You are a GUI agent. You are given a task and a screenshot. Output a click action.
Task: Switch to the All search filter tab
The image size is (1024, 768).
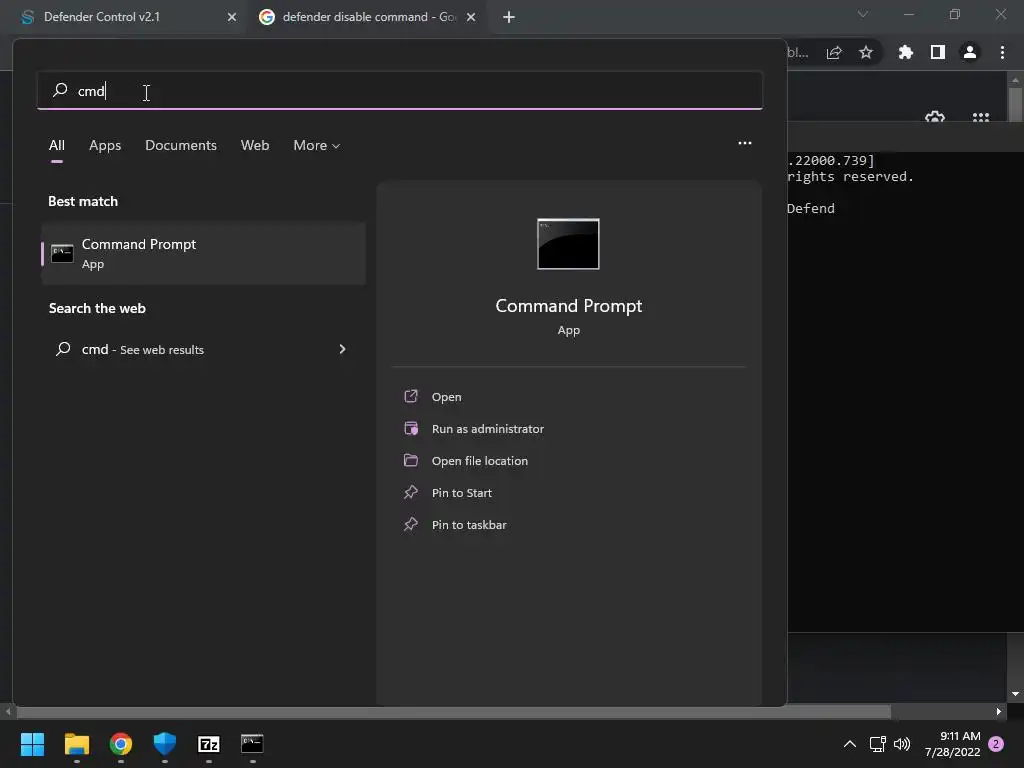(x=57, y=146)
